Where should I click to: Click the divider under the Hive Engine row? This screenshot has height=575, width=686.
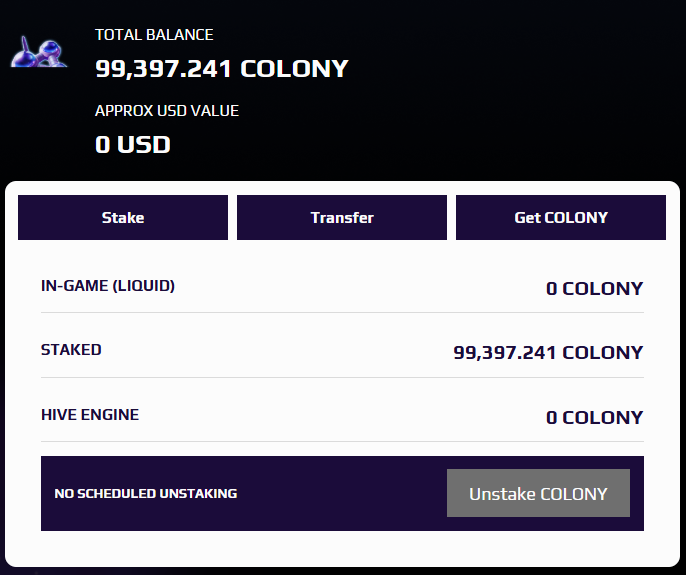coord(342,441)
